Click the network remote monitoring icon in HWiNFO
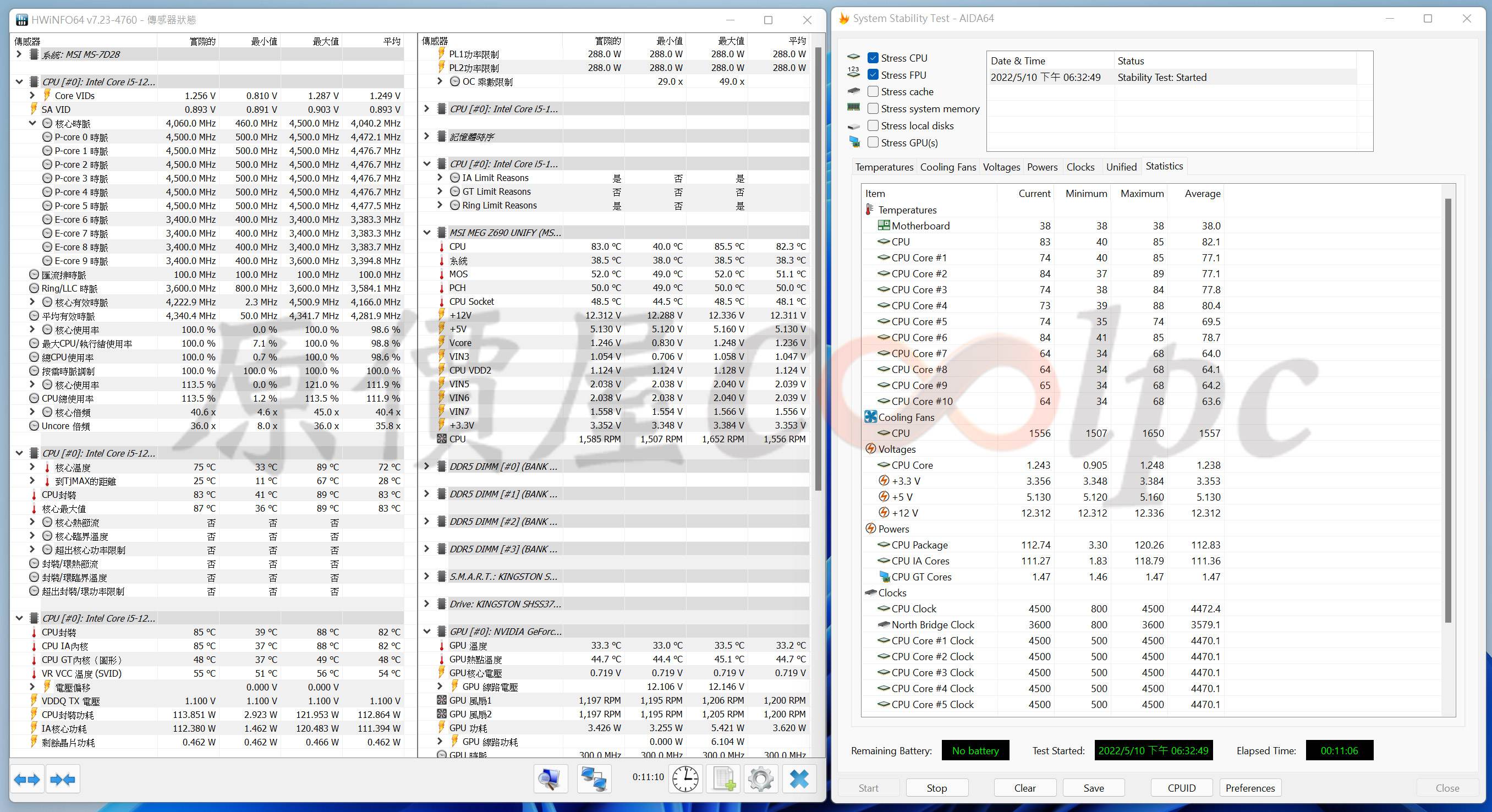The width and height of the screenshot is (1492, 812). [594, 780]
